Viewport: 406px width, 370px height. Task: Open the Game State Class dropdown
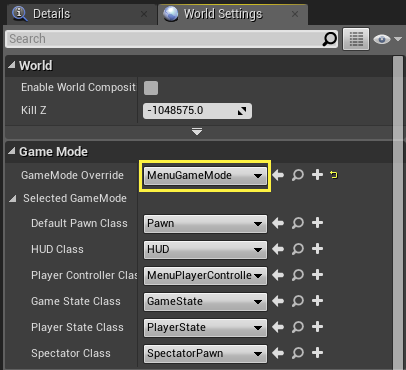point(205,302)
